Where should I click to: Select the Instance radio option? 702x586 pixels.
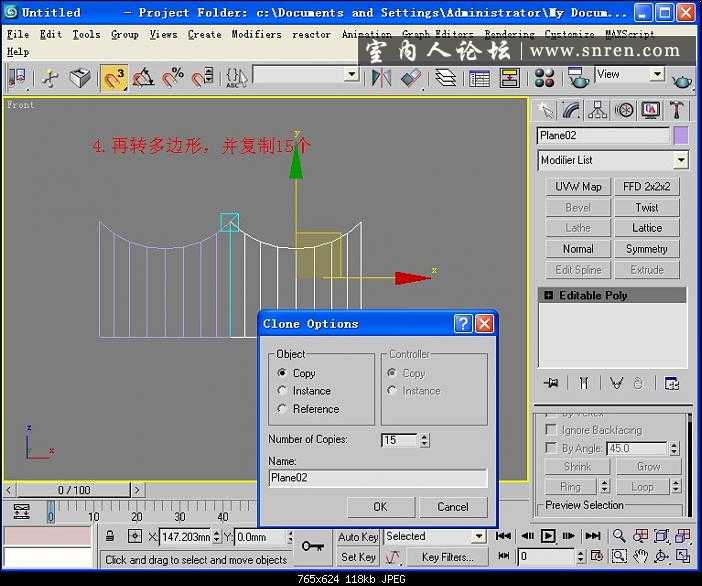(x=283, y=391)
